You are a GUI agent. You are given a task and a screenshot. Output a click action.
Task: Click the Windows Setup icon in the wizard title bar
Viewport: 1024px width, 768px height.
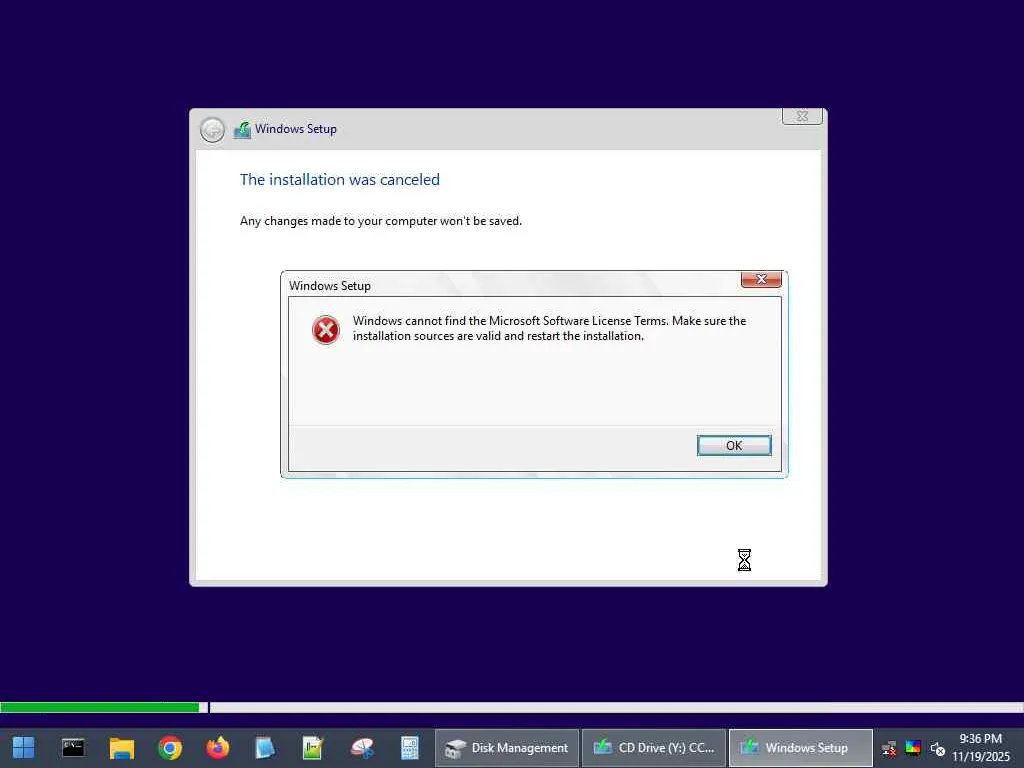click(242, 129)
